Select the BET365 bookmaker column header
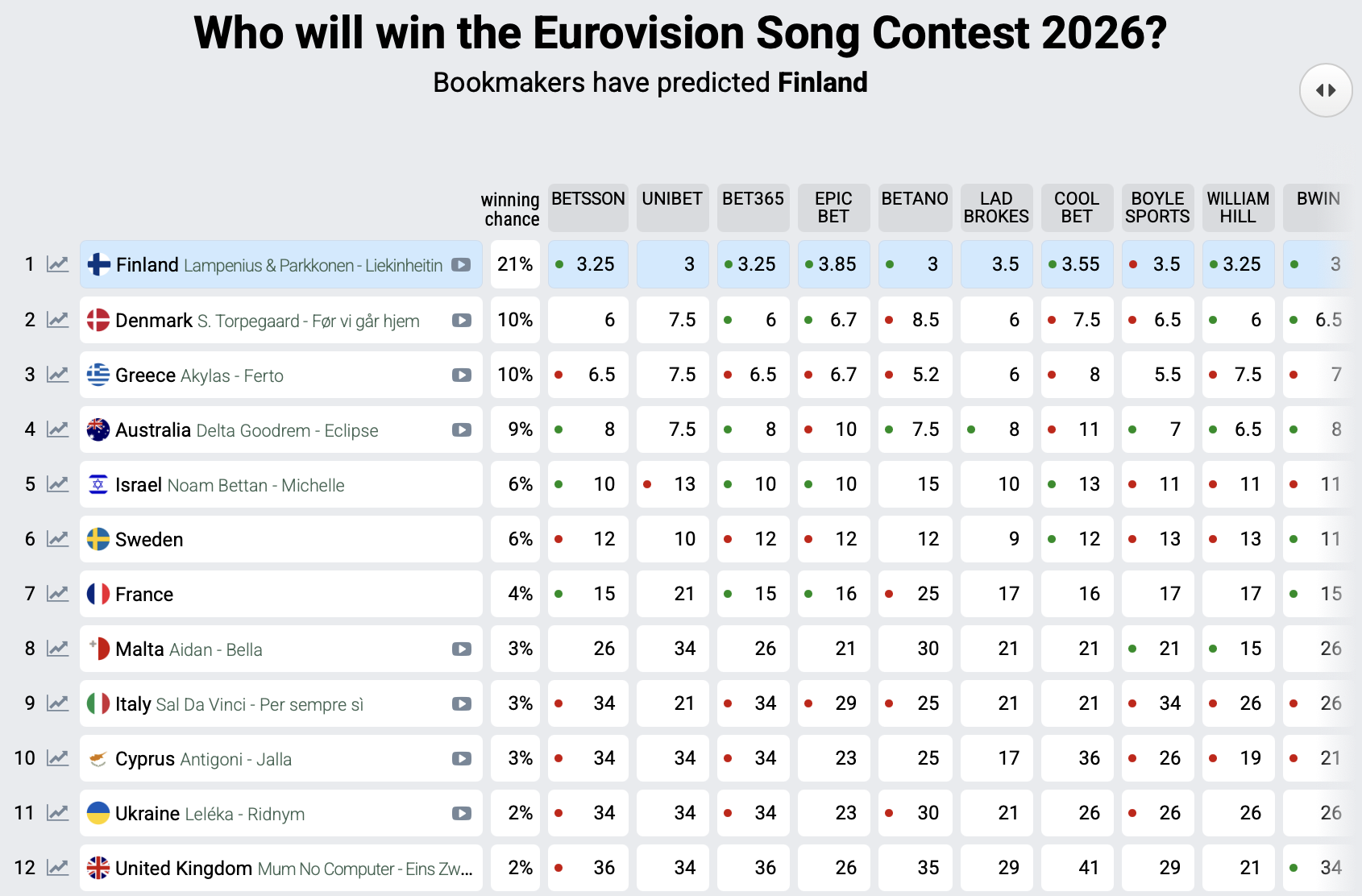The image size is (1362, 896). pyautogui.click(x=753, y=199)
